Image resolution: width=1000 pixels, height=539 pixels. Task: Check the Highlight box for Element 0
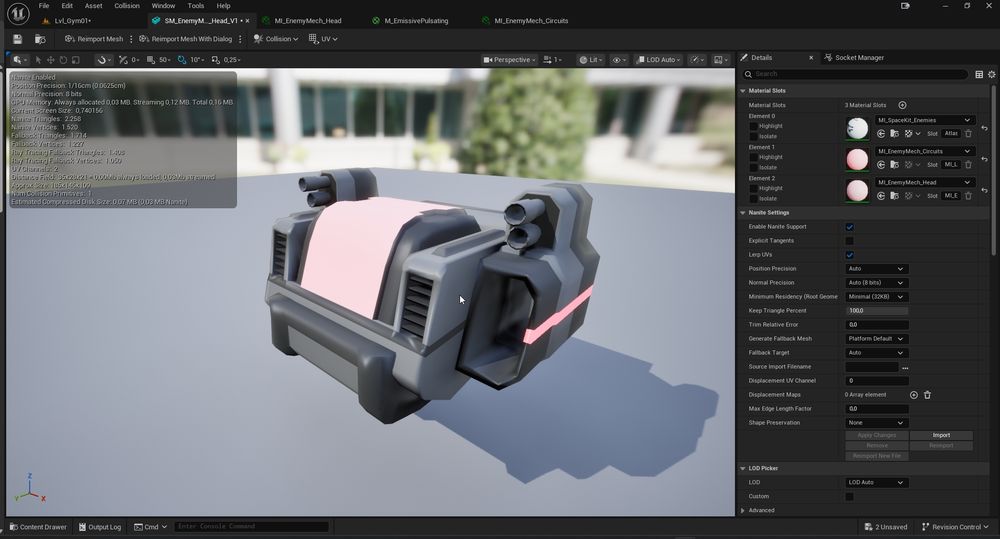coord(753,126)
